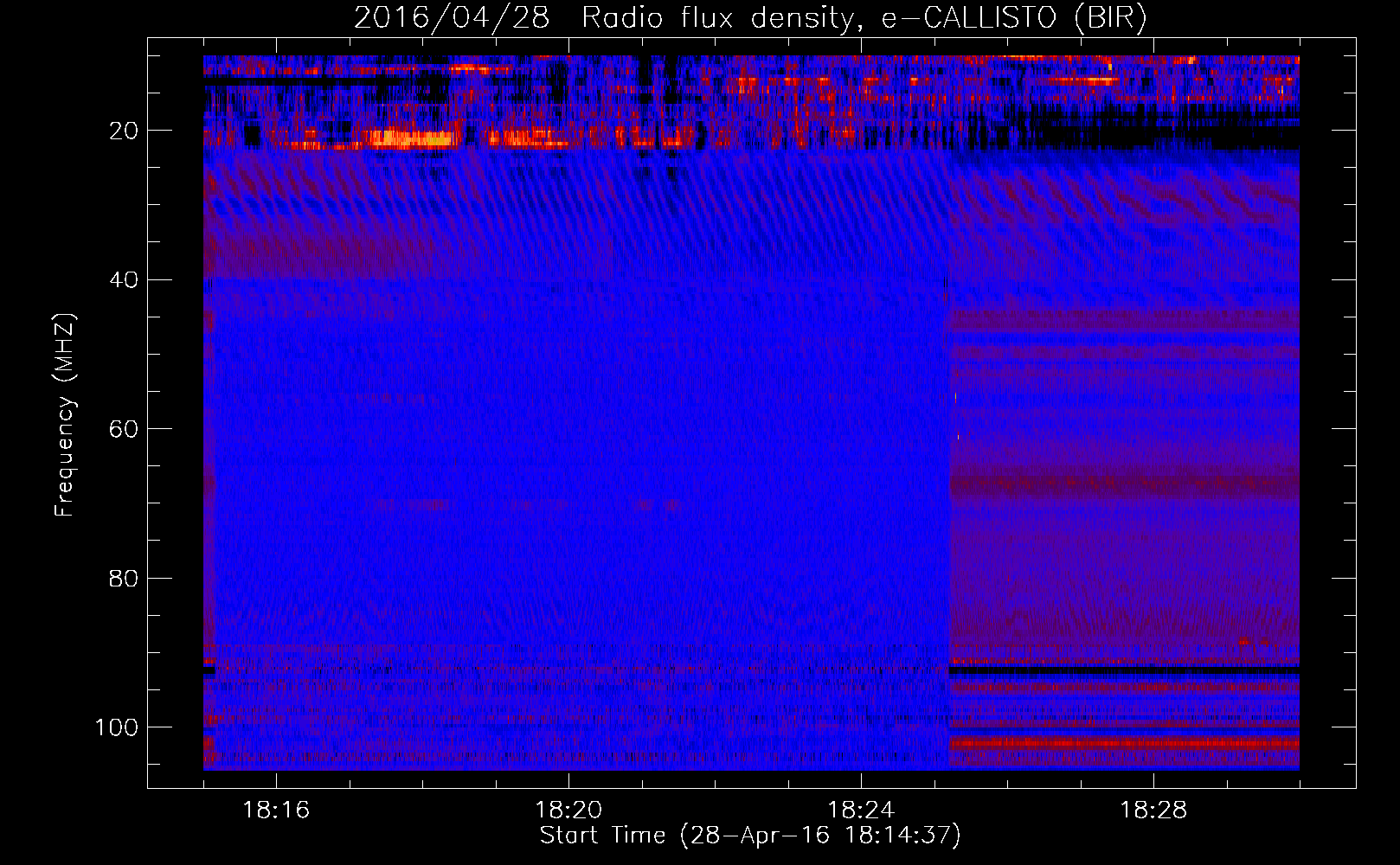
Task: Click the 20 frequency tick label
Action: [x=124, y=131]
